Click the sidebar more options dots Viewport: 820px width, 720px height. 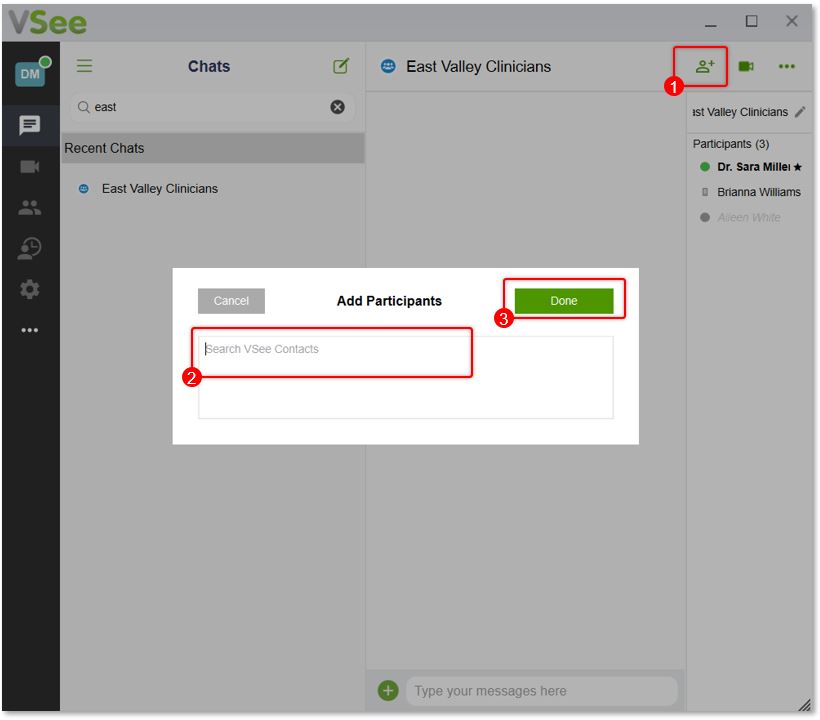coord(30,330)
